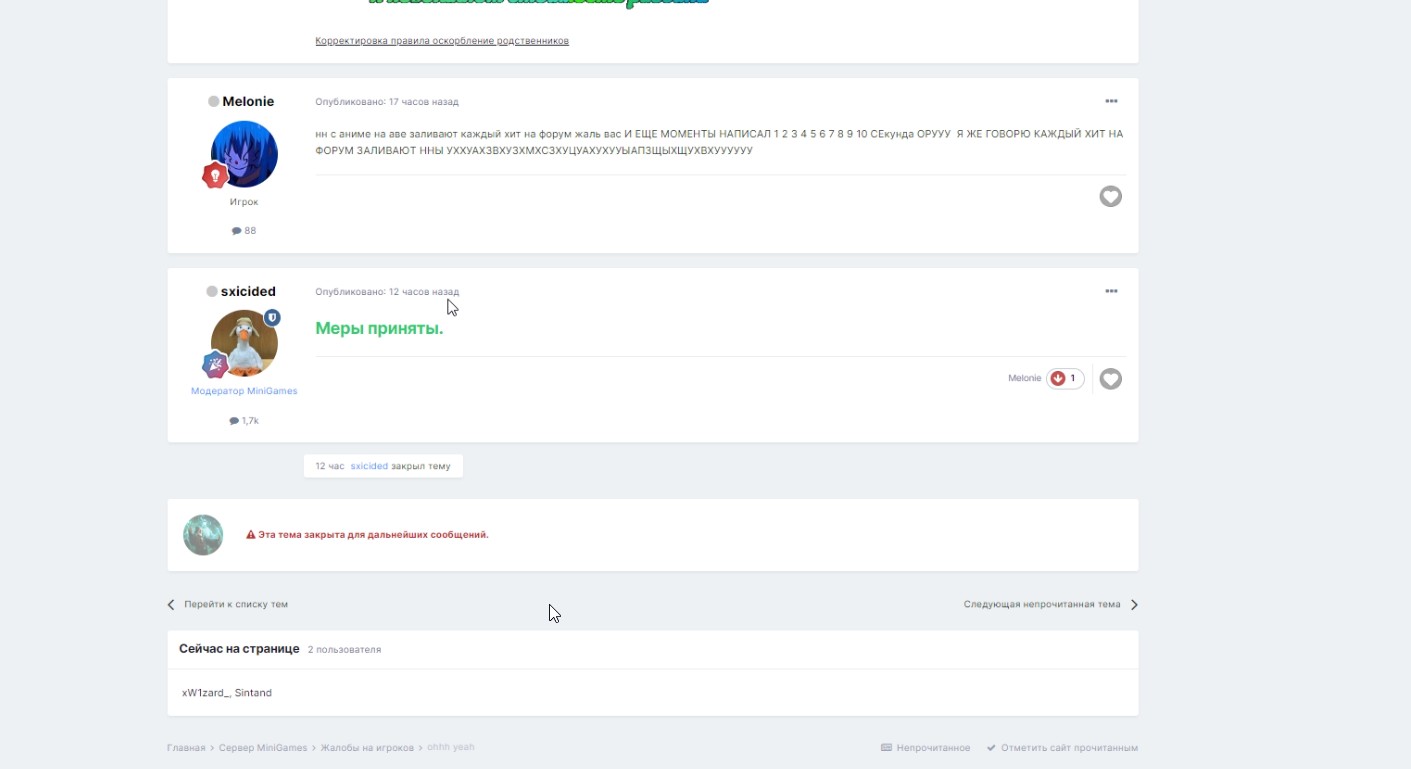Image resolution: width=1411 pixels, height=769 pixels.
Task: Click heart reaction on sxicided's post
Action: tap(1110, 379)
